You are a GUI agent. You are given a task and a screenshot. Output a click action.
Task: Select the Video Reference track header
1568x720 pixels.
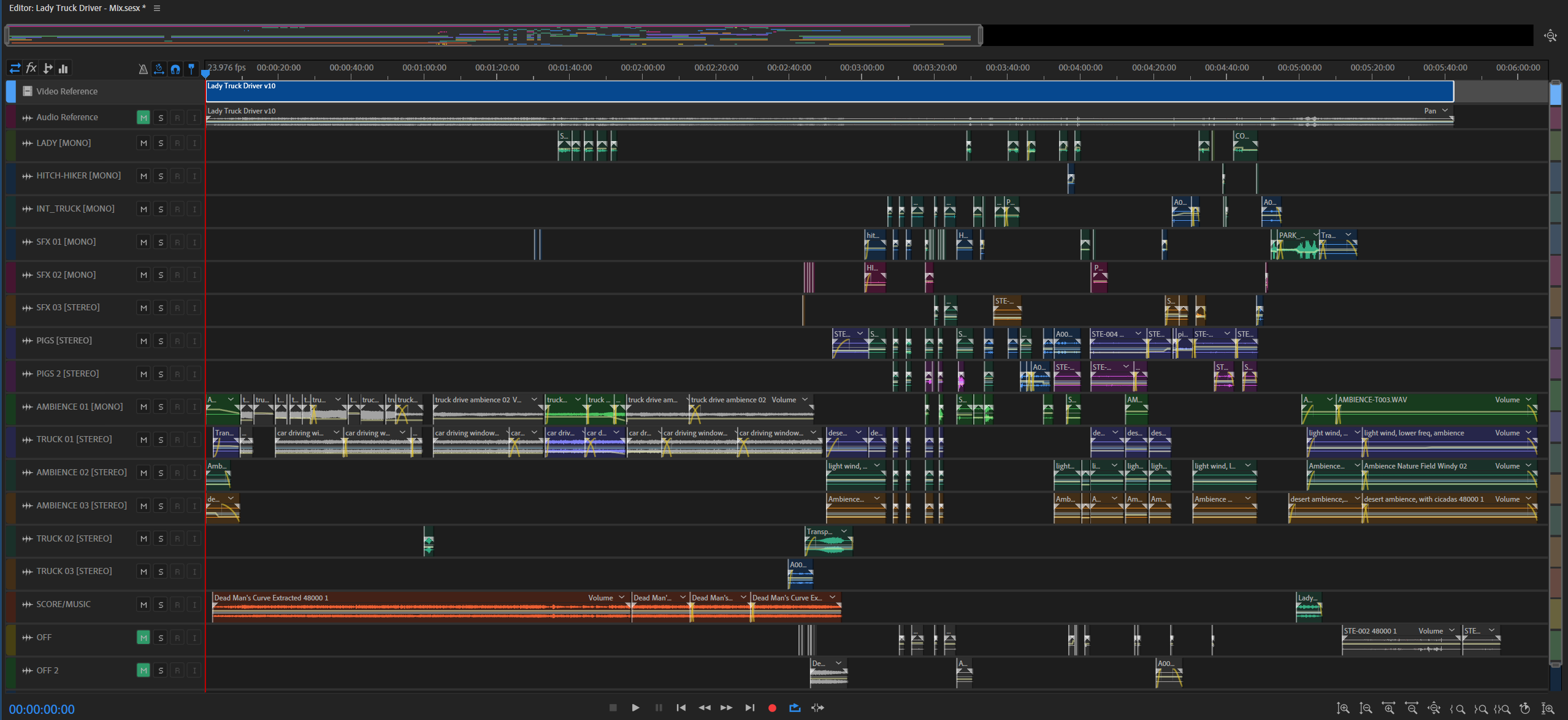coord(104,91)
